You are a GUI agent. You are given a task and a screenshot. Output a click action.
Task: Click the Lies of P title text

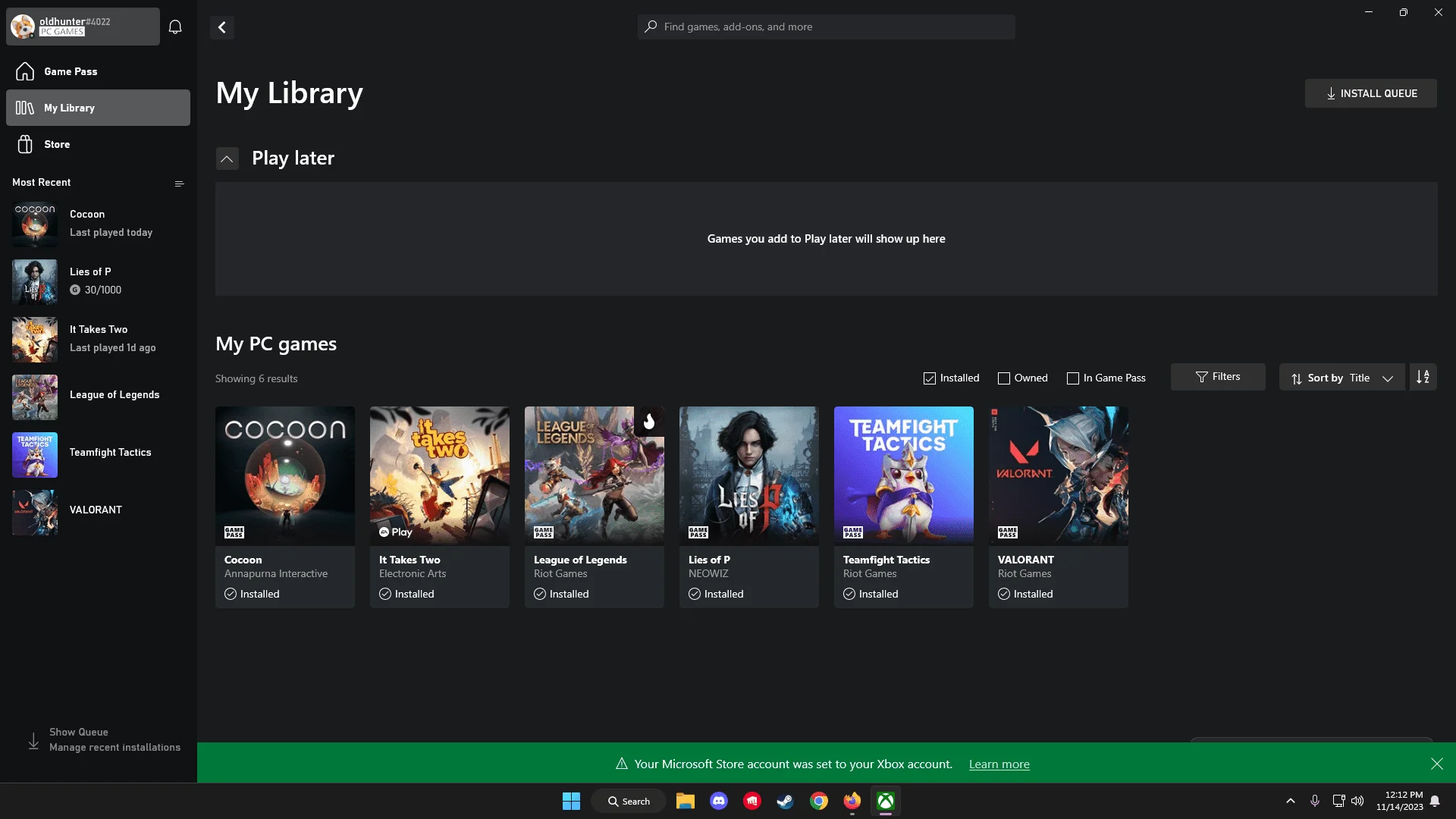click(709, 560)
